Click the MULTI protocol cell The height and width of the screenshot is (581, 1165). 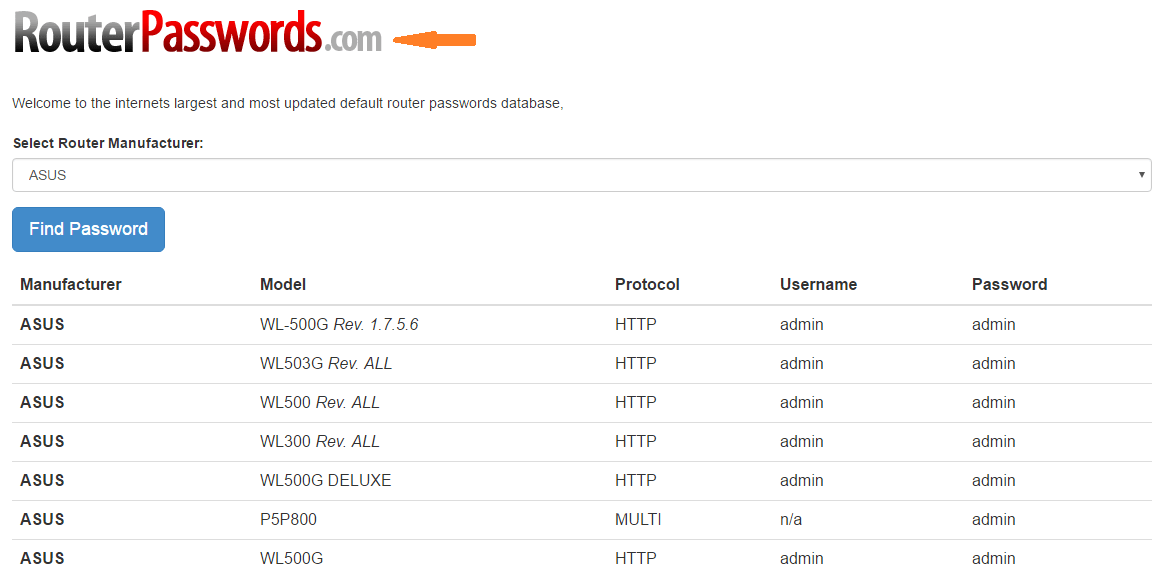pyautogui.click(x=638, y=519)
